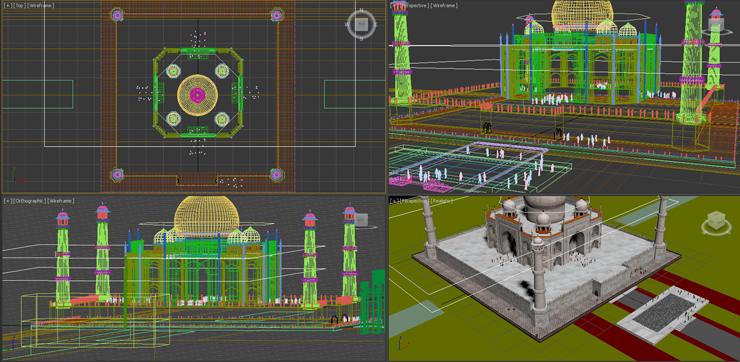
Task: Click the ViewCube in the Top viewport
Action: [x=362, y=24]
